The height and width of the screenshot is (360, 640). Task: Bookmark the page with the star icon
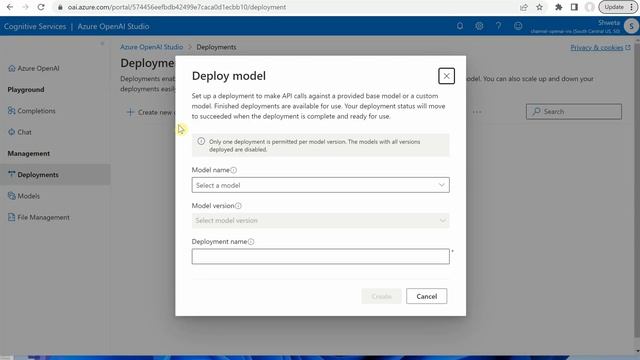point(540,7)
